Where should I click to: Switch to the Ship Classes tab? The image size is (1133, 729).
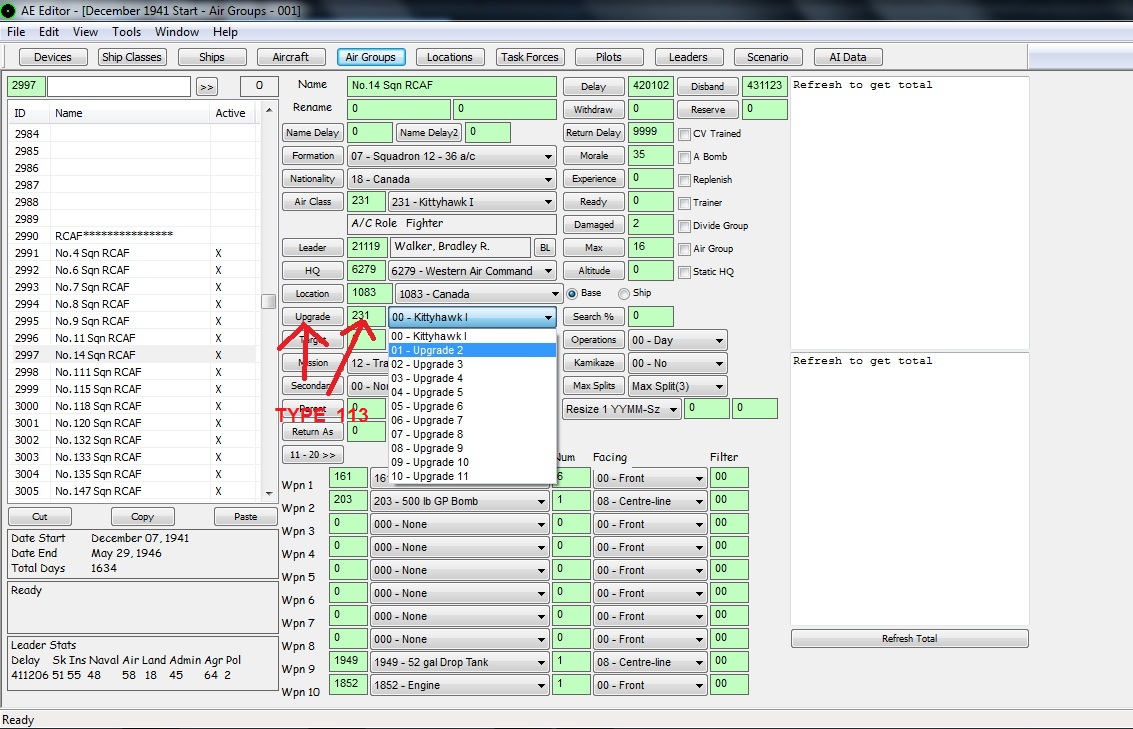coord(132,57)
